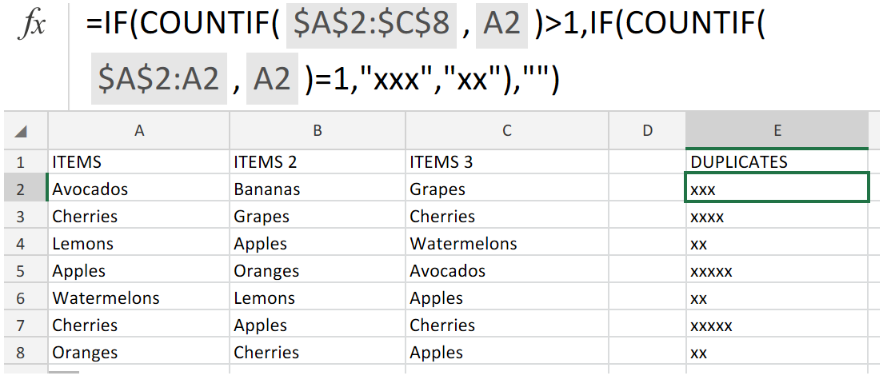
Task: Select column D header
Action: tap(648, 131)
